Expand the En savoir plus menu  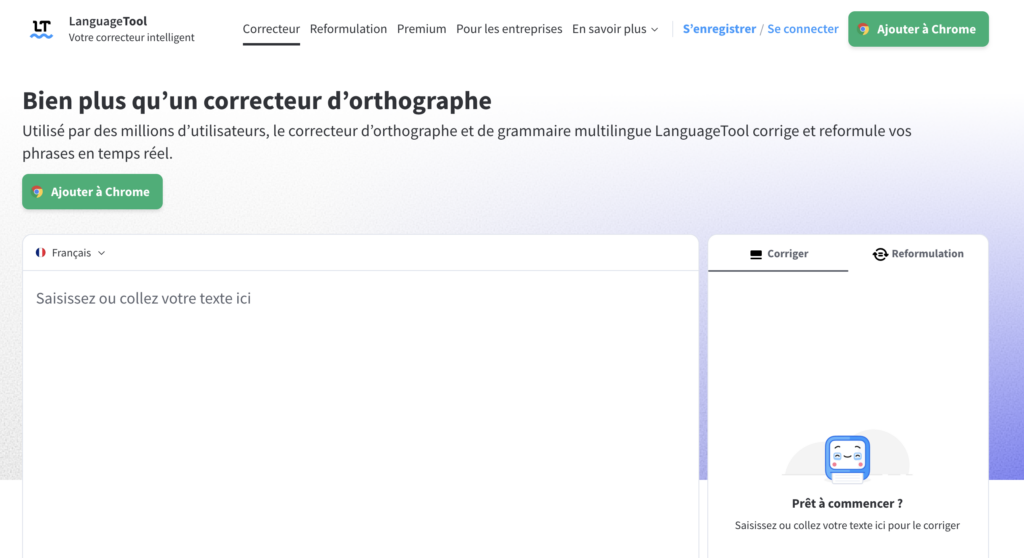[615, 29]
